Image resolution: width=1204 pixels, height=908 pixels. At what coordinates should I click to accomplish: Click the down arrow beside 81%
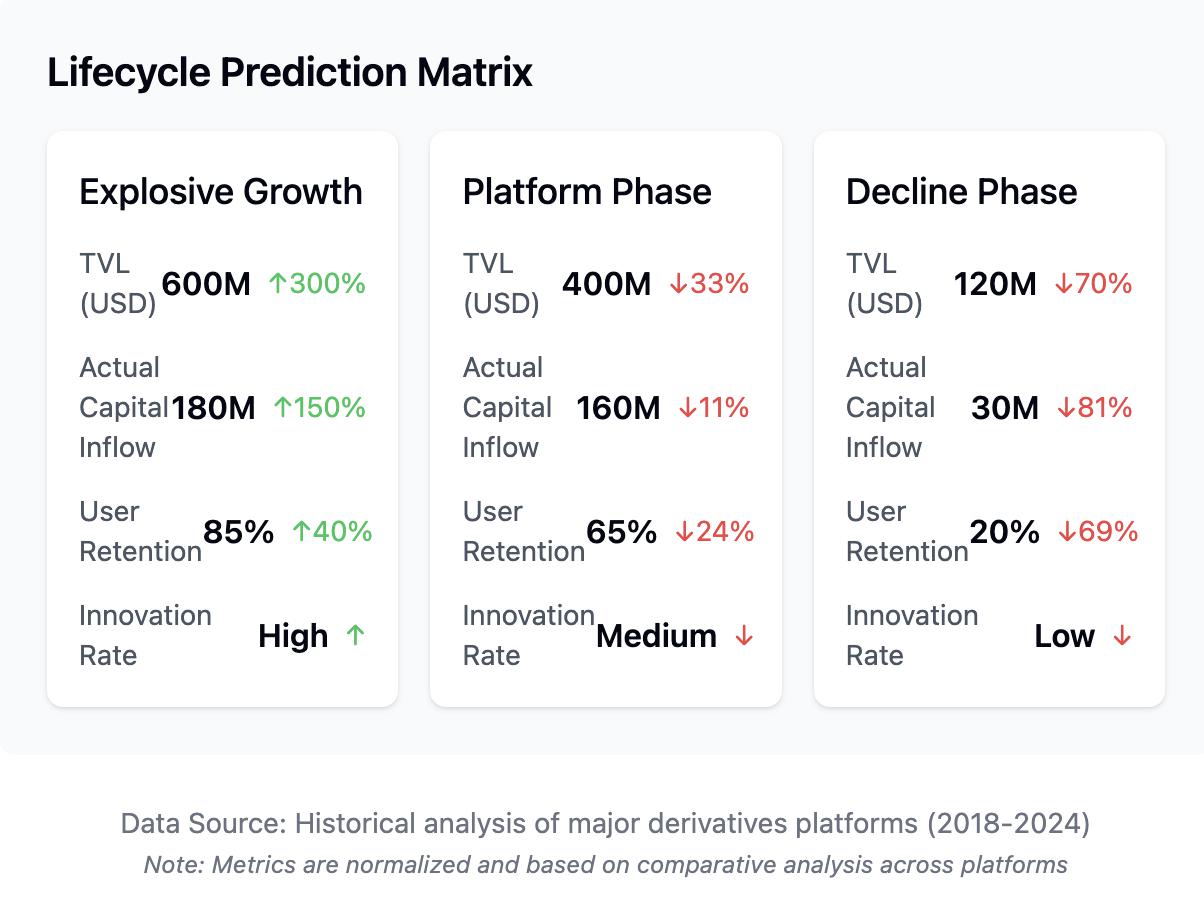click(1066, 408)
